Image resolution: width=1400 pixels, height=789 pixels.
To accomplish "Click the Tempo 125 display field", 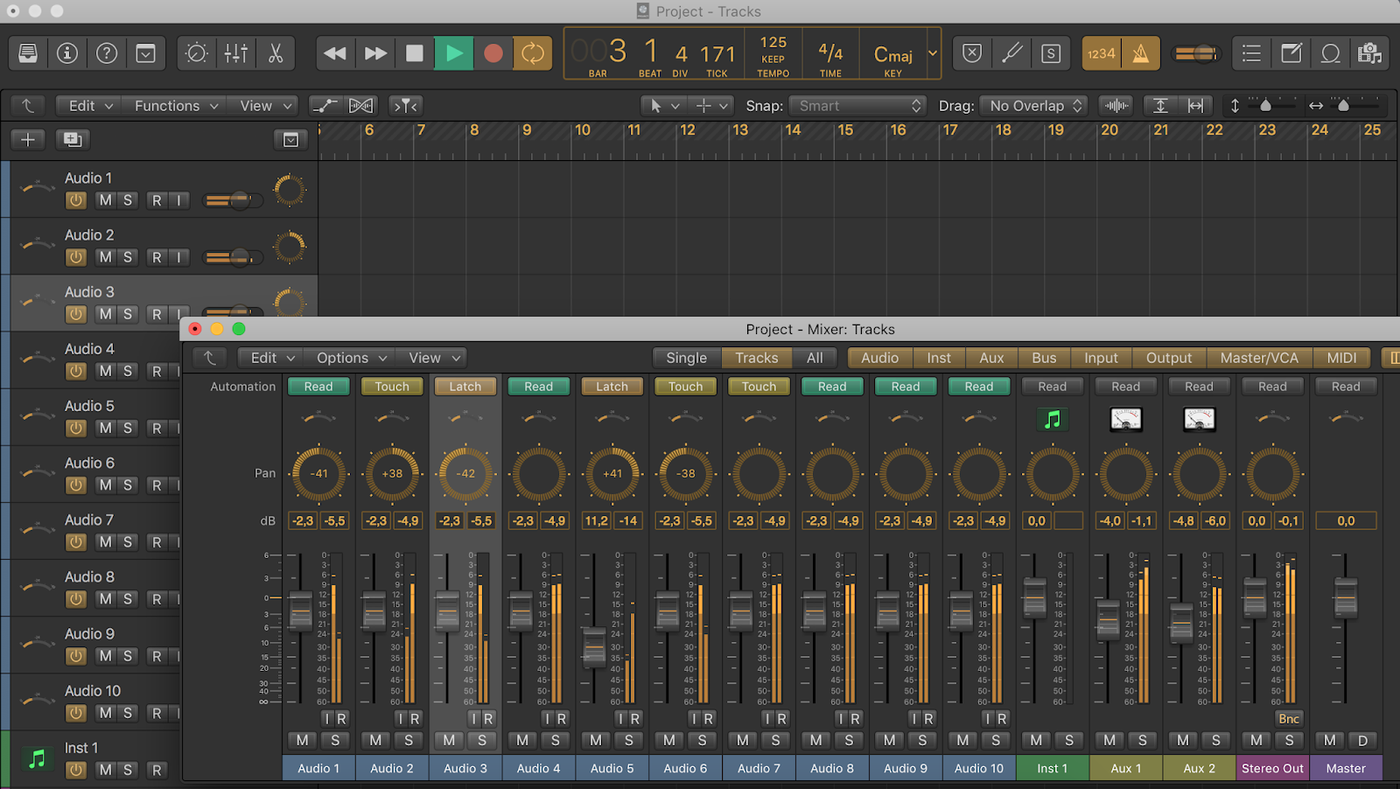I will pyautogui.click(x=773, y=53).
